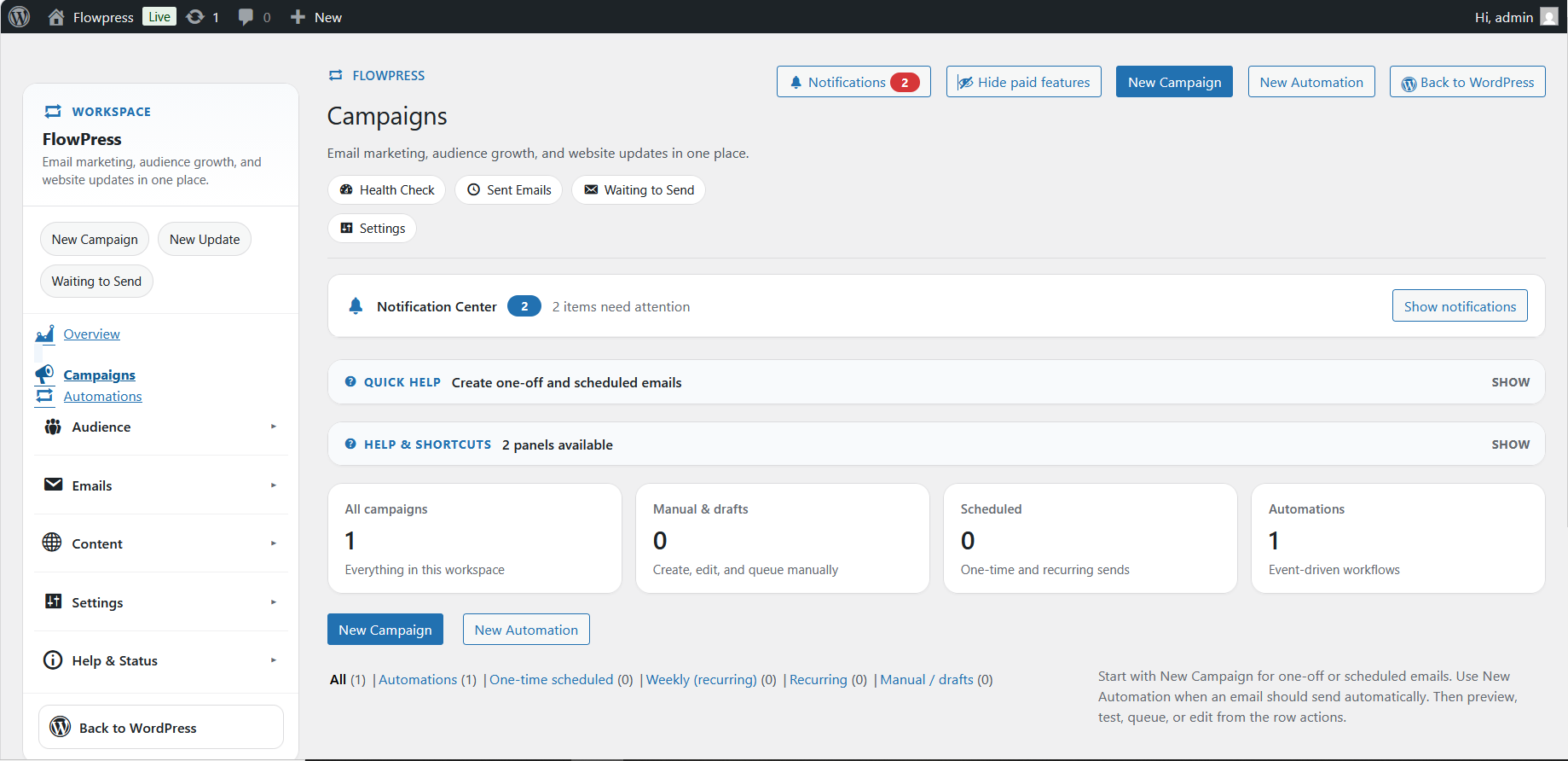
Task: Click the New Update sidebar button
Action: (x=205, y=240)
